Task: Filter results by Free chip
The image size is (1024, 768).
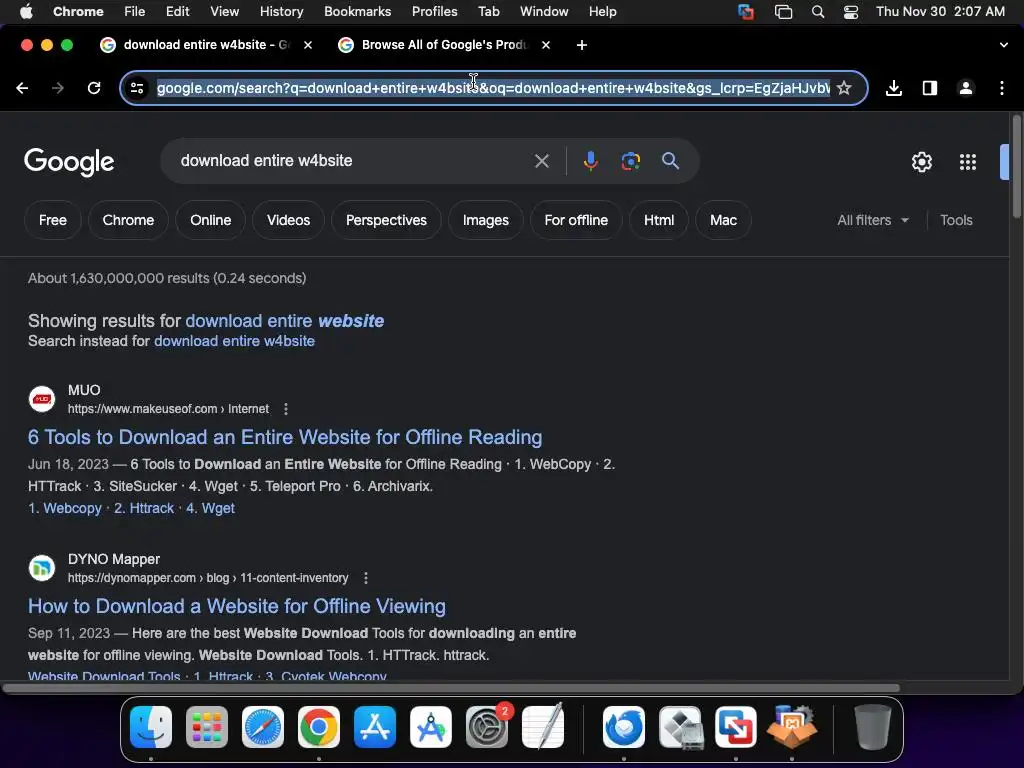Action: [53, 220]
